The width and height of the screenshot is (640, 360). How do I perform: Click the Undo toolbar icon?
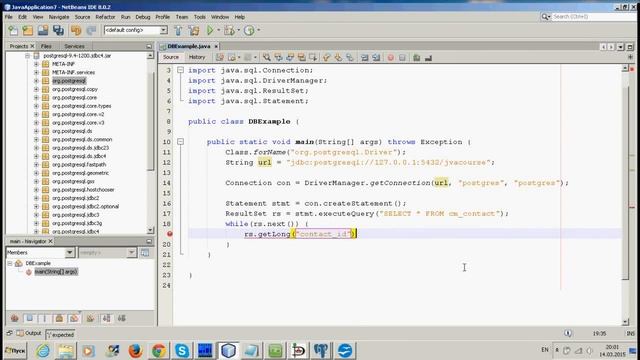pyautogui.click(x=76, y=30)
